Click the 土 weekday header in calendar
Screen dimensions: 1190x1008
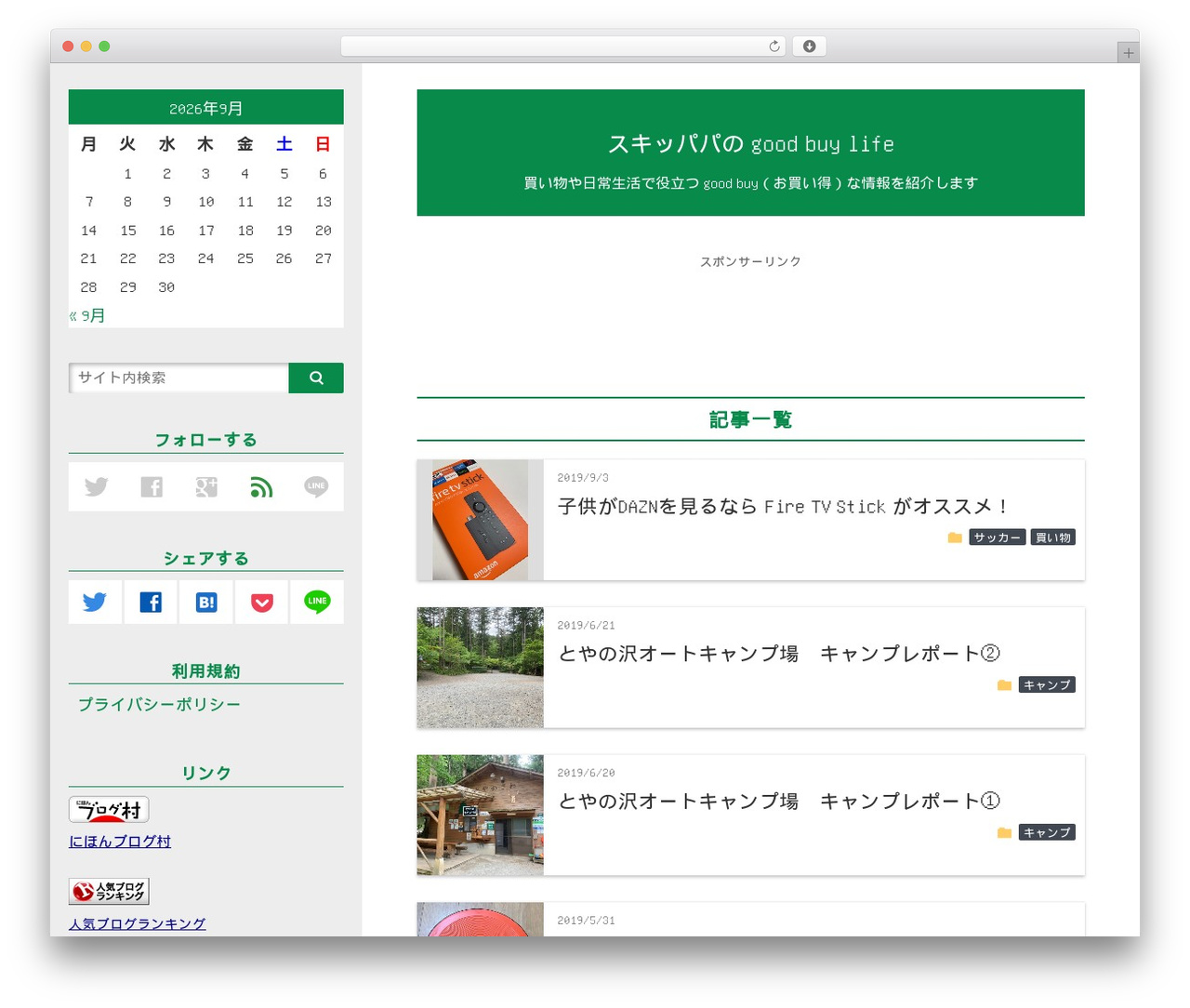point(284,144)
